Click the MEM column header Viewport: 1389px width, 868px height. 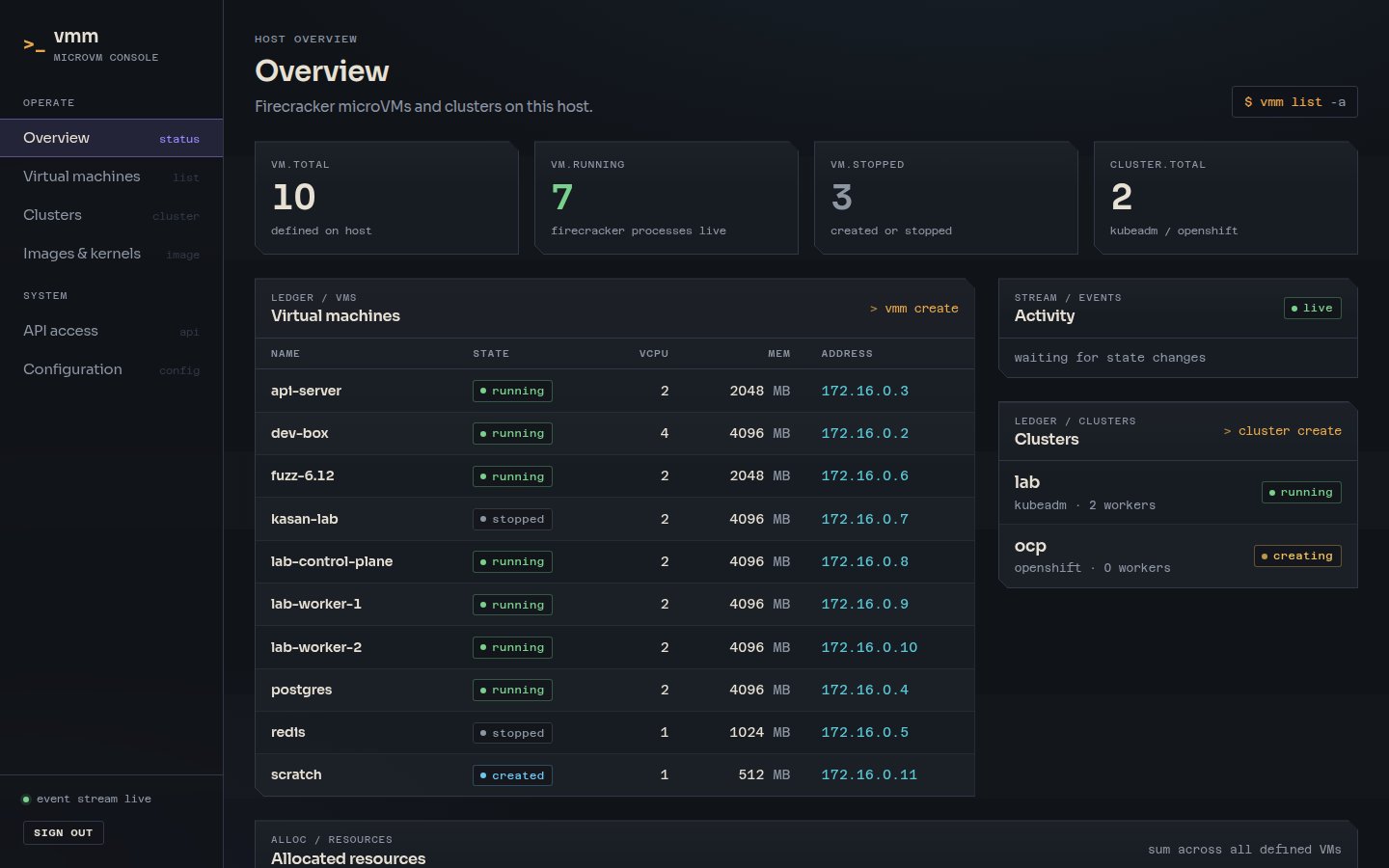(779, 354)
